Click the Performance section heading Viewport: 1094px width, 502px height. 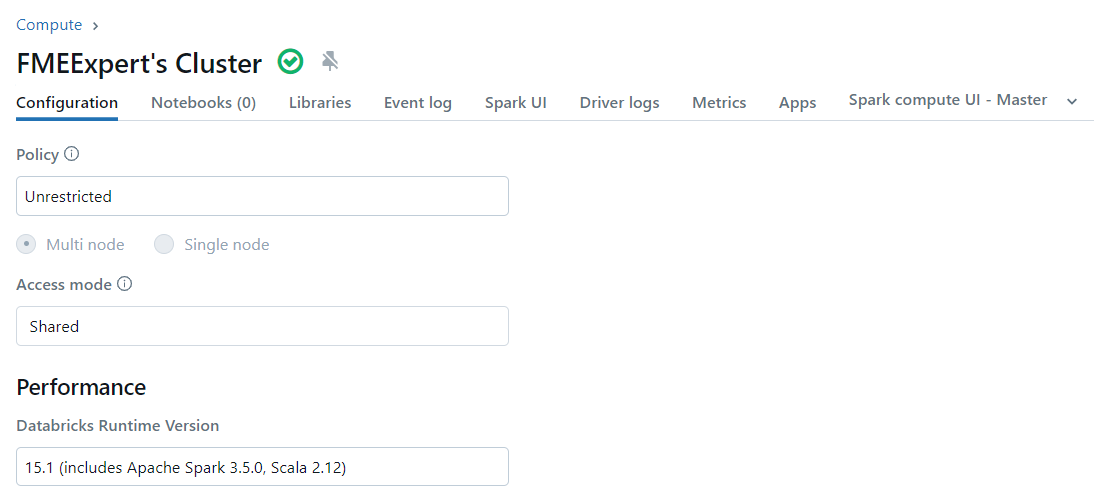pyautogui.click(x=81, y=387)
